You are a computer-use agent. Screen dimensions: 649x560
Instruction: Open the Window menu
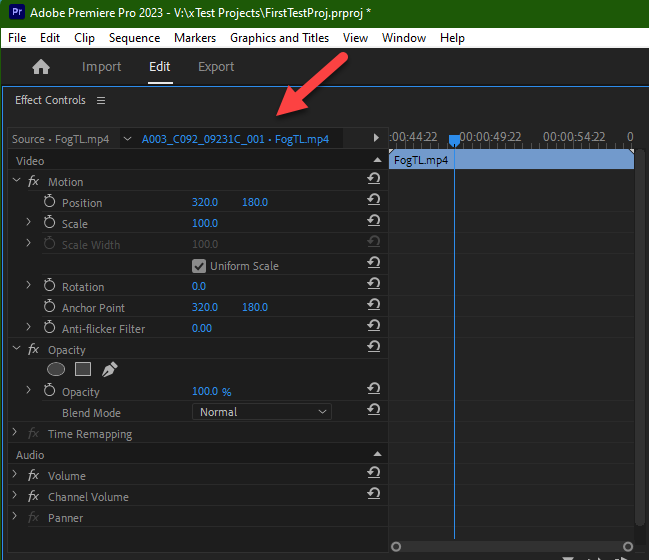pyautogui.click(x=404, y=38)
